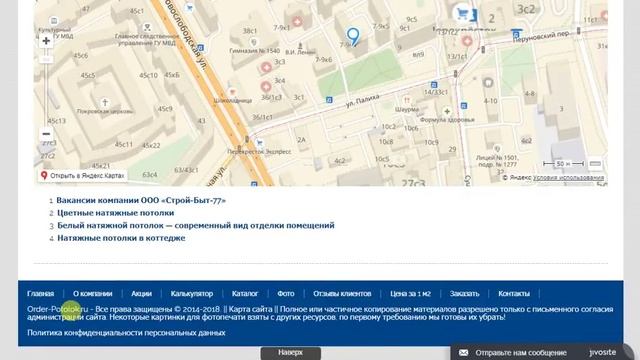Click the medical cross icon near 7-9с1
The image size is (640, 360).
pos(297,21)
